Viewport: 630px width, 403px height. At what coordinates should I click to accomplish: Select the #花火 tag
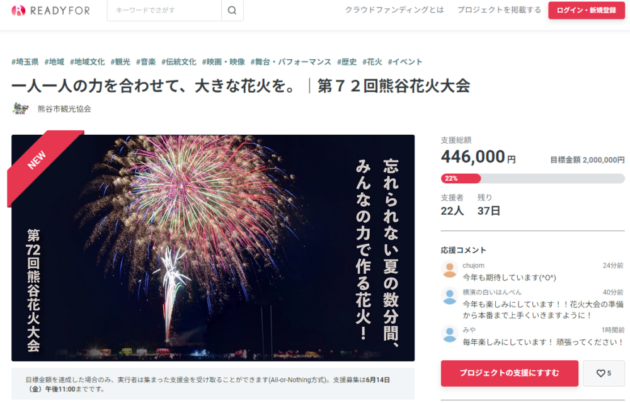point(372,62)
